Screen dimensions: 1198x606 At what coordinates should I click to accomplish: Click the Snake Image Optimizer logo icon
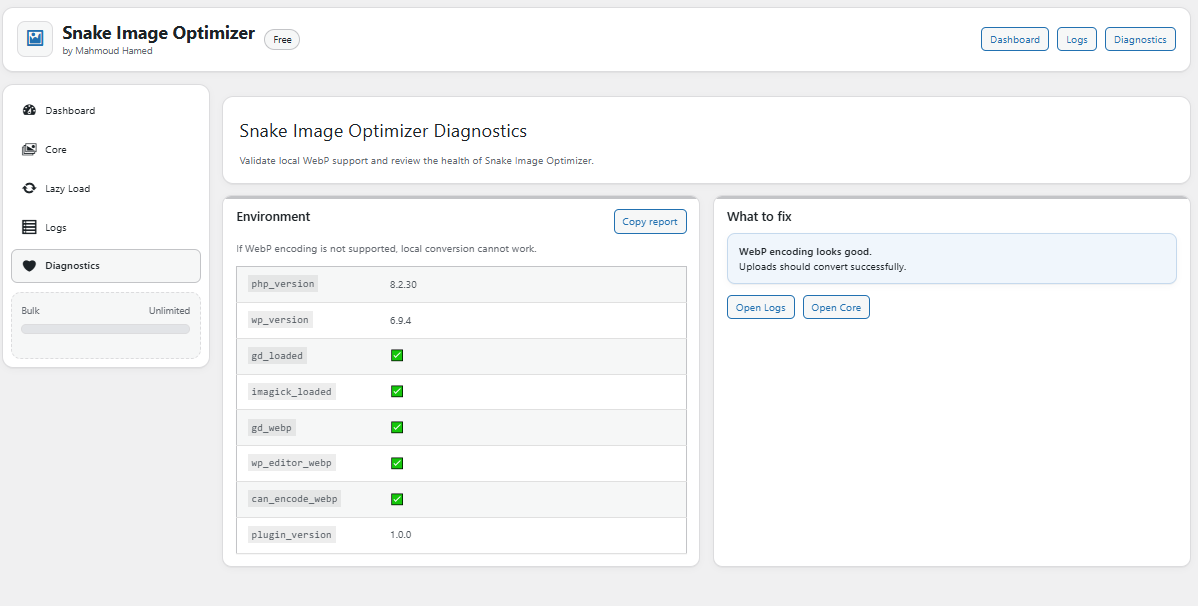tap(35, 39)
